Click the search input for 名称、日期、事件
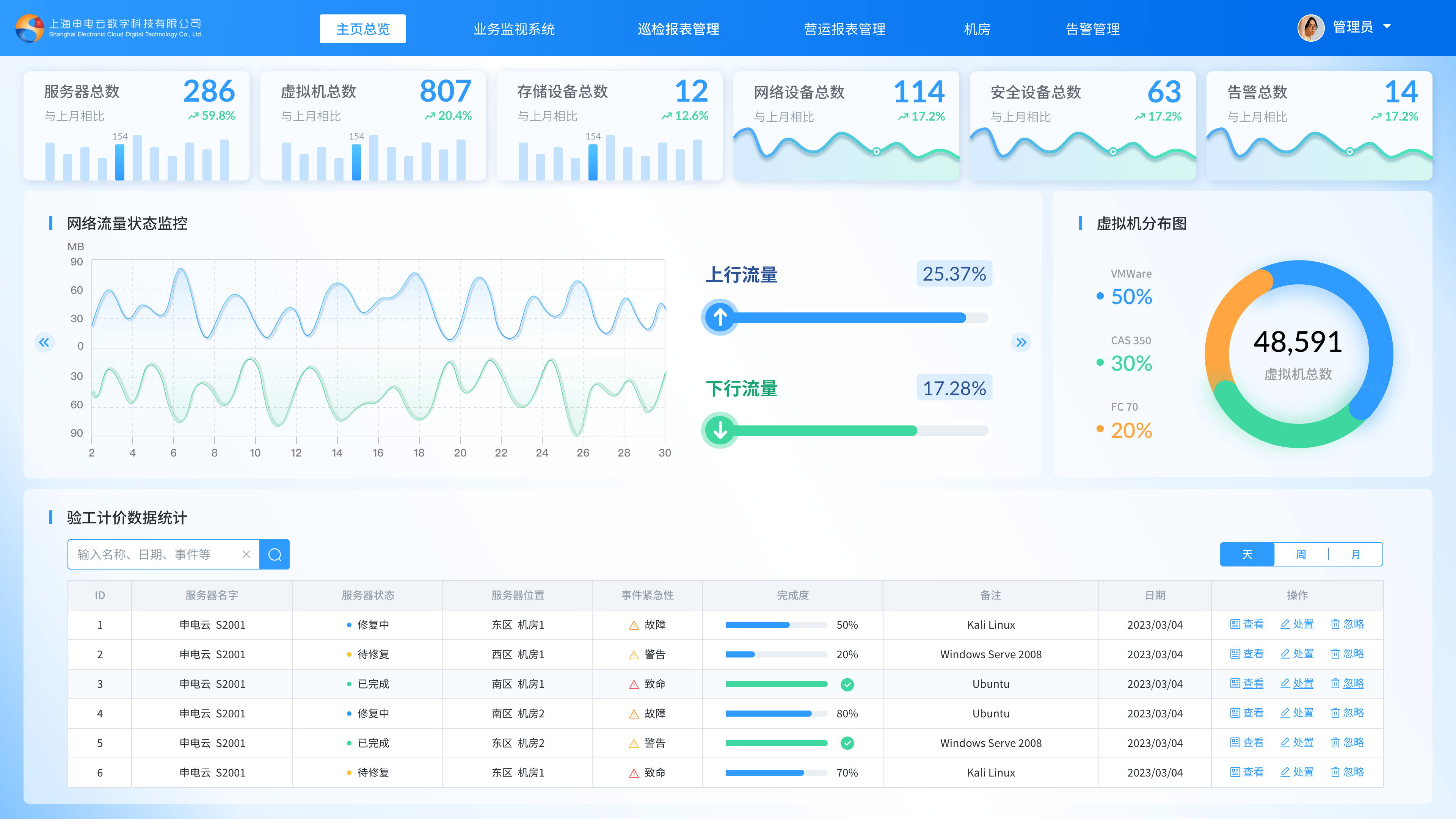1456x819 pixels. pos(156,554)
